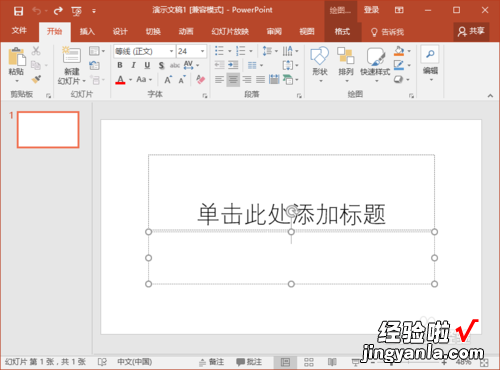Click the distributed alignment icon

[274, 80]
